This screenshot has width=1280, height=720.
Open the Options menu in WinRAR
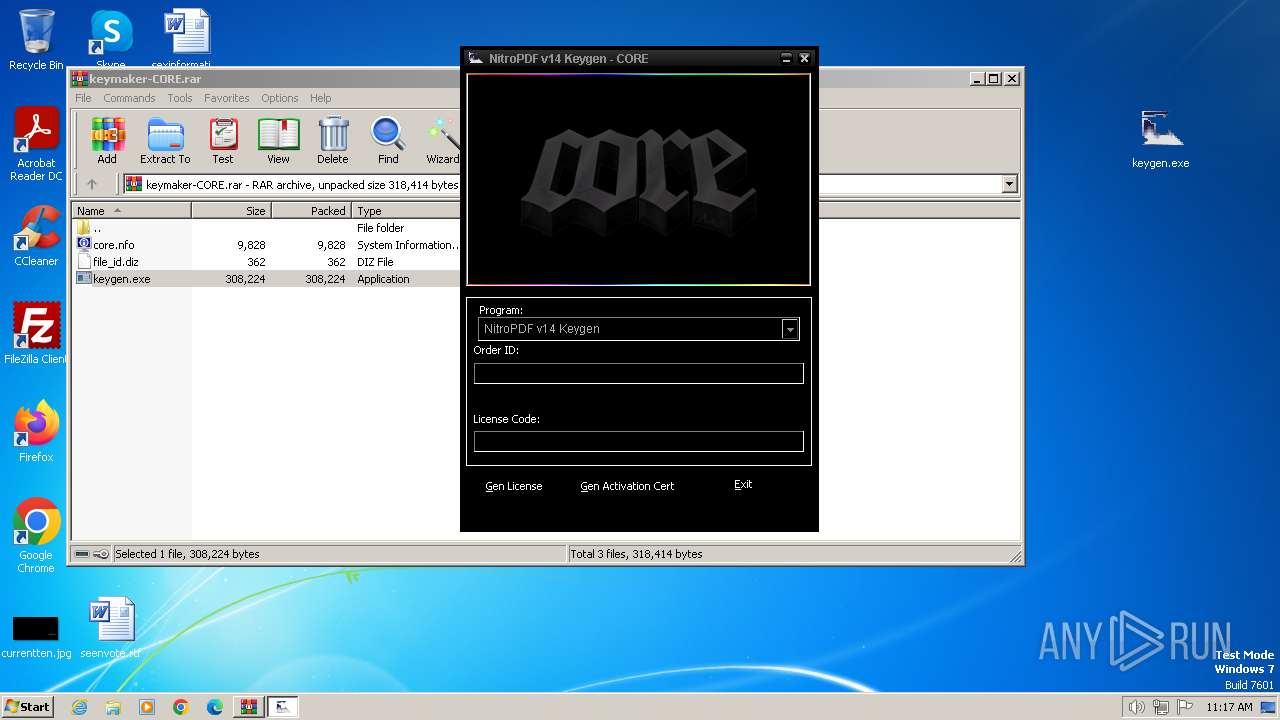[280, 98]
